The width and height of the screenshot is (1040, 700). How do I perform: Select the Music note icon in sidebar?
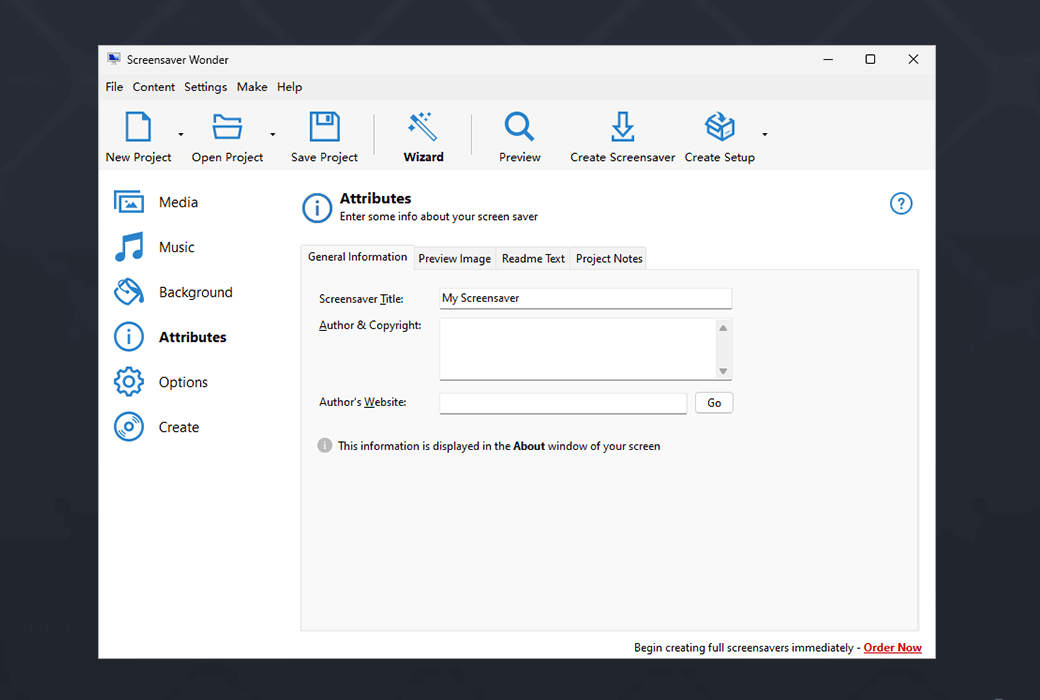[129, 247]
